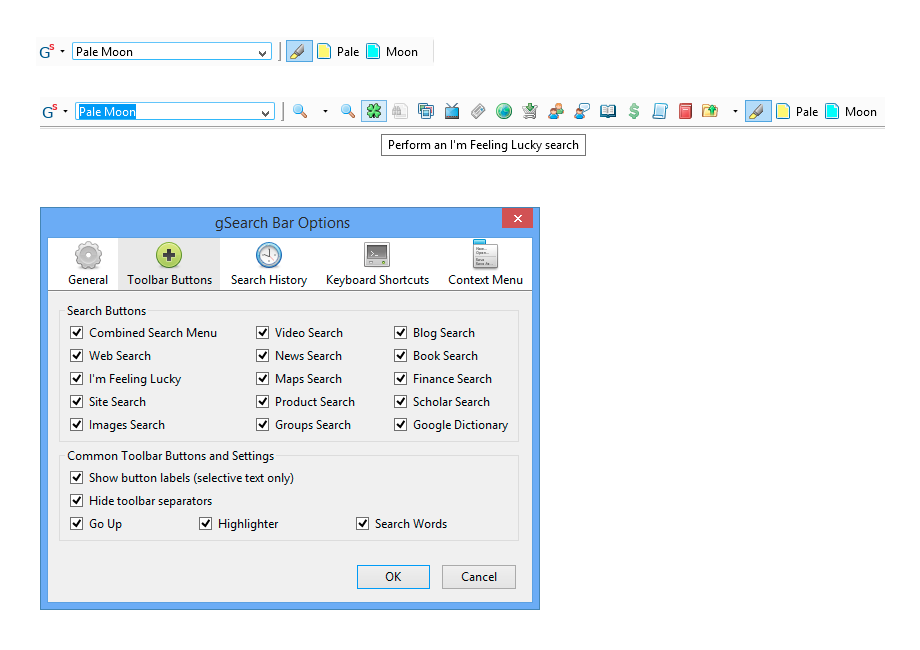This screenshot has height=650, width=920.
Task: Uncheck the Product Search checkbox
Action: [262, 401]
